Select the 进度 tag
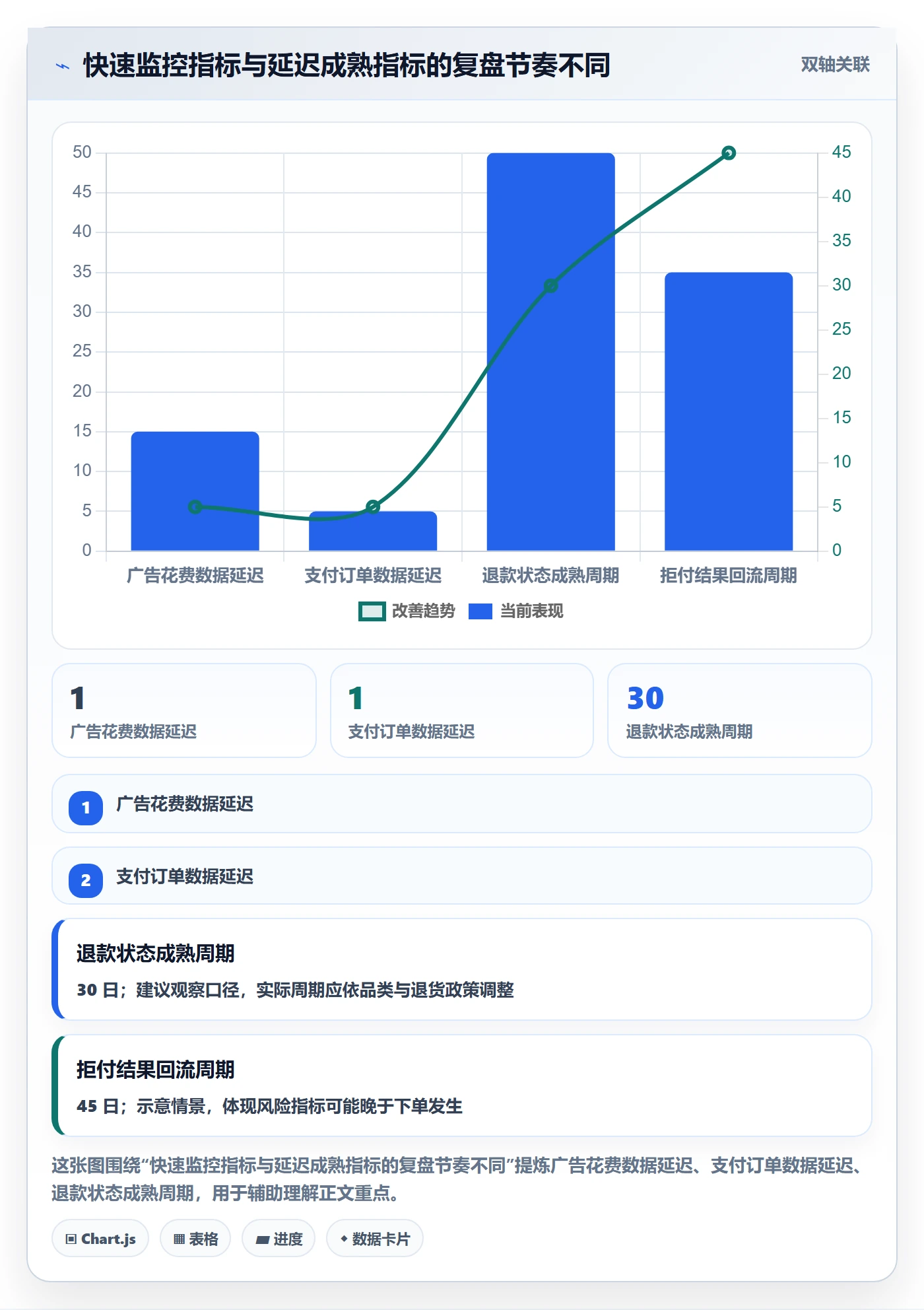Screen dimensions: 924x1310 [279, 1239]
